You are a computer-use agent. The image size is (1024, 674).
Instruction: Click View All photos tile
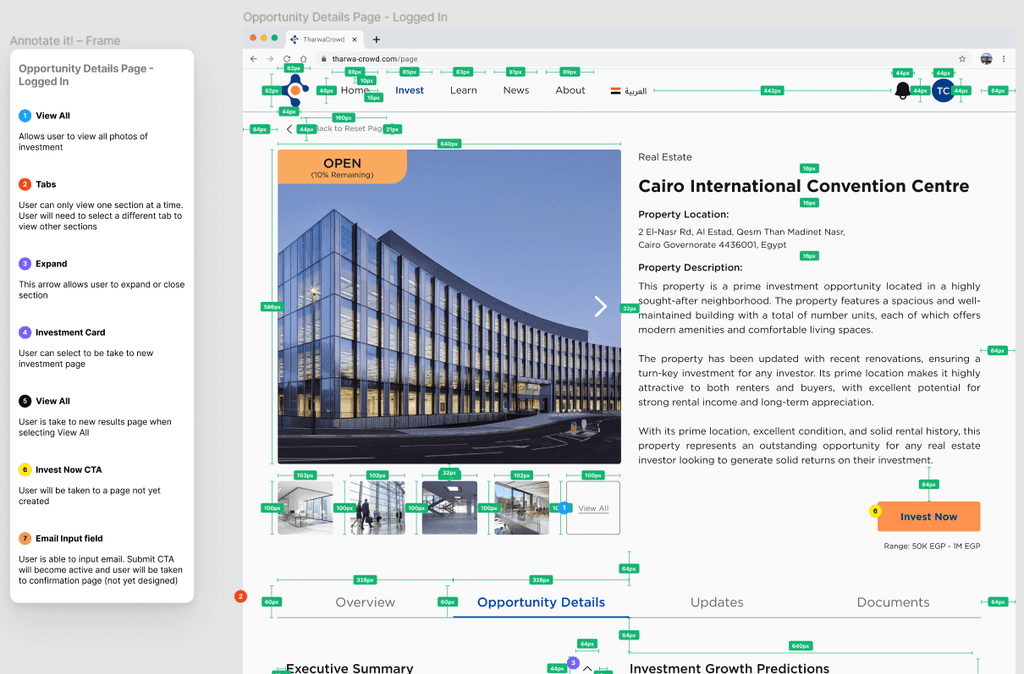click(593, 508)
